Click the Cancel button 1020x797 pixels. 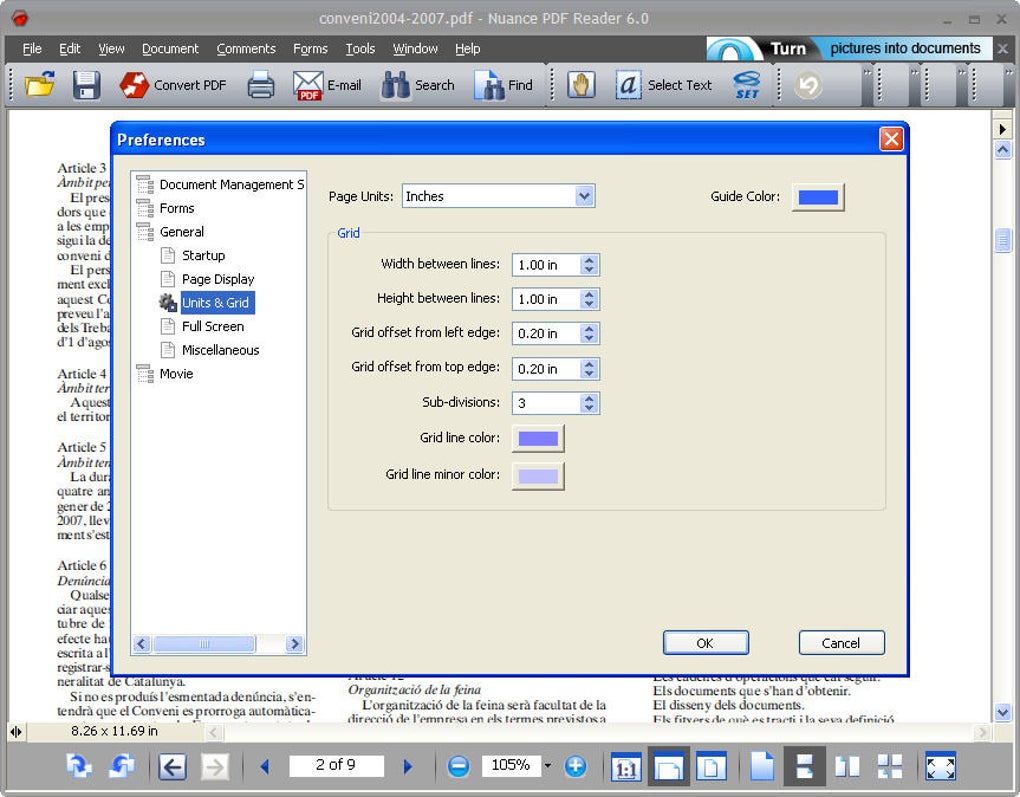point(841,643)
